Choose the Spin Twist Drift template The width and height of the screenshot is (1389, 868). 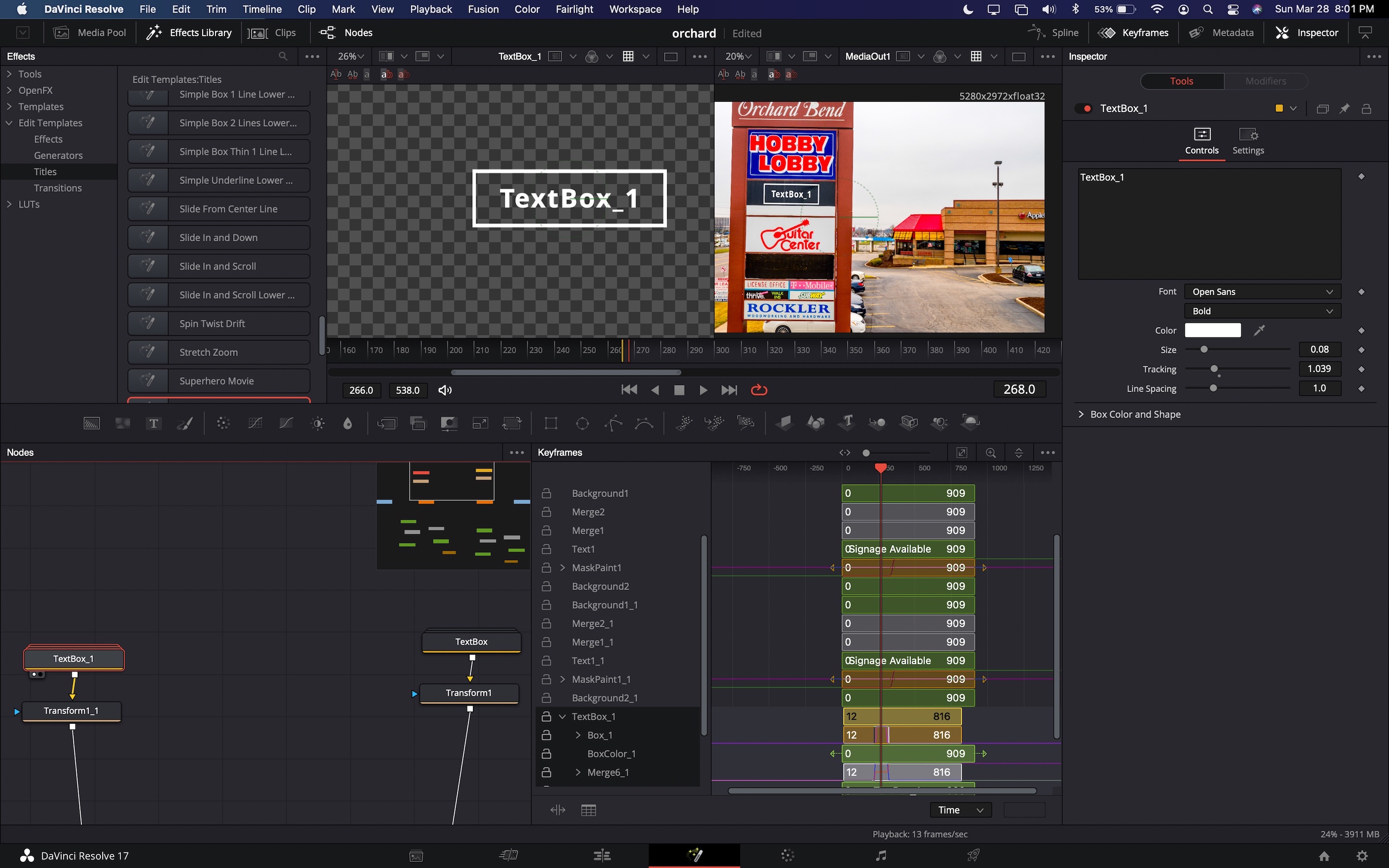219,323
